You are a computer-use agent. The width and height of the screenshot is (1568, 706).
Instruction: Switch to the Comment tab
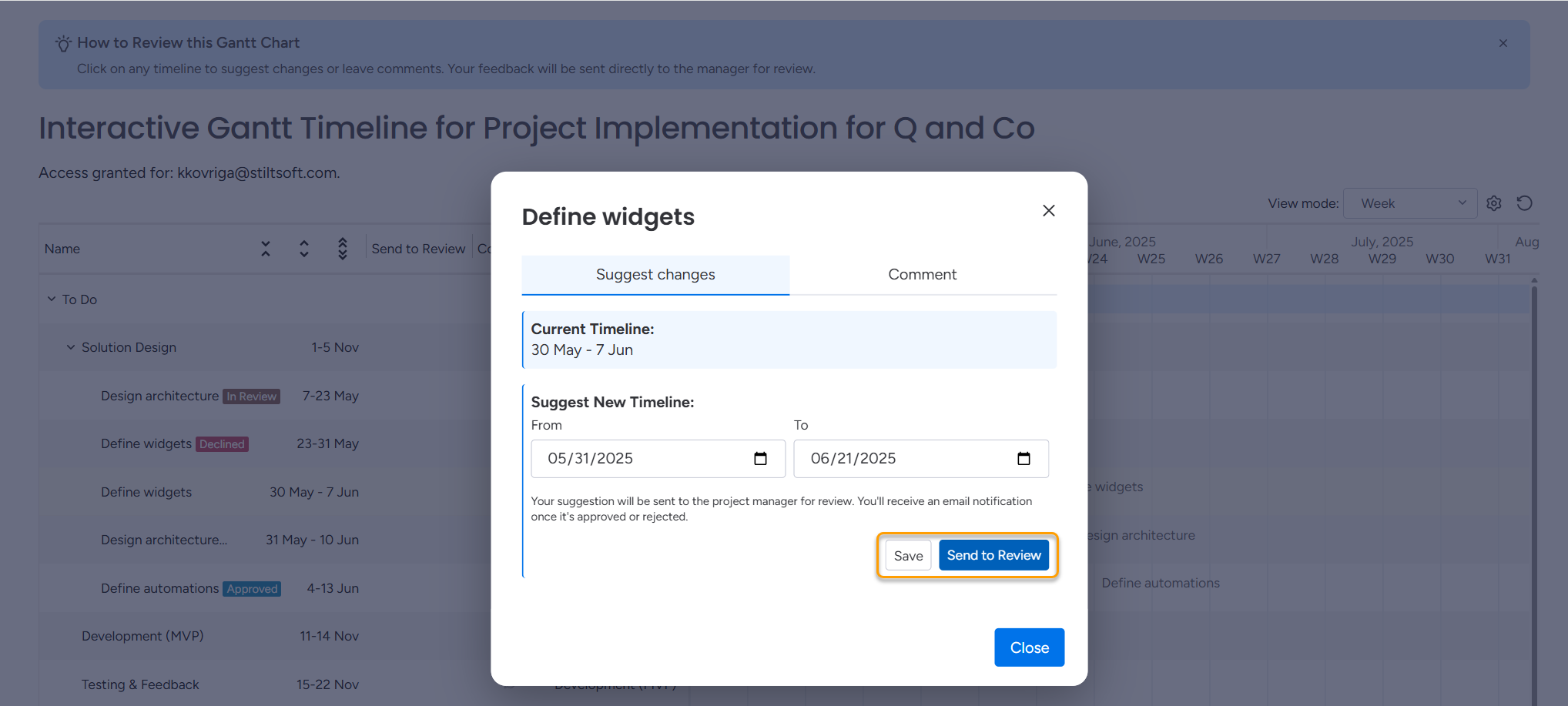pyautogui.click(x=922, y=275)
